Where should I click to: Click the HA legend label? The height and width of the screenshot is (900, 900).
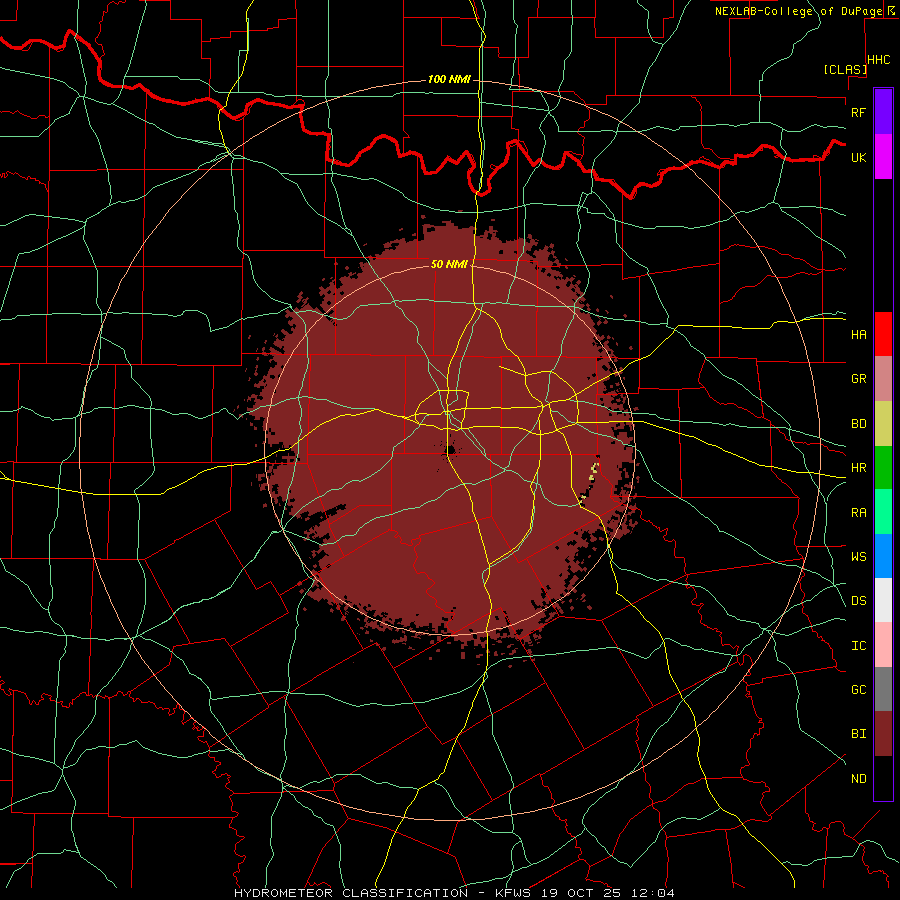(858, 334)
